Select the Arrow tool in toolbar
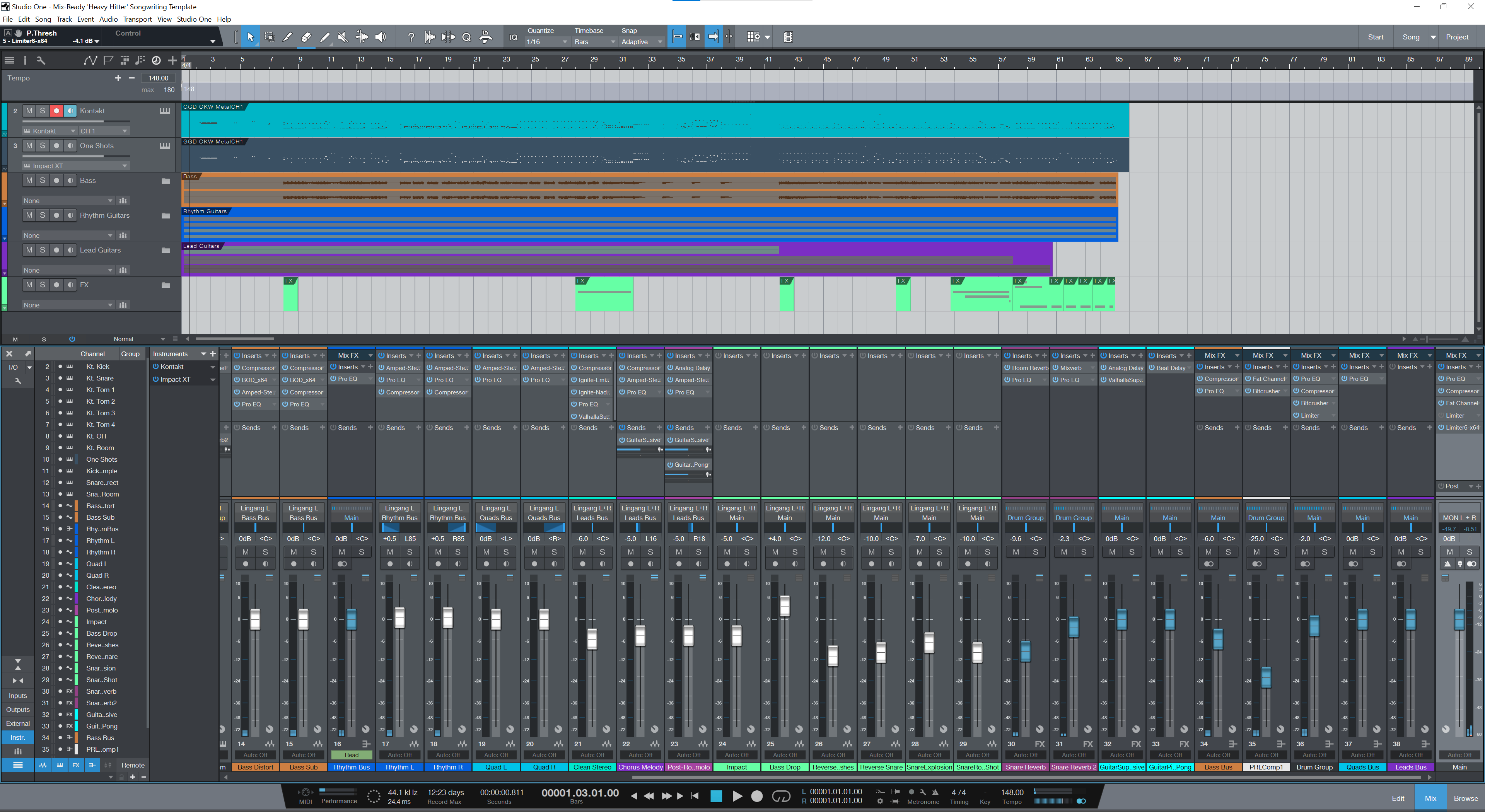Image resolution: width=1485 pixels, height=812 pixels. 250,37
